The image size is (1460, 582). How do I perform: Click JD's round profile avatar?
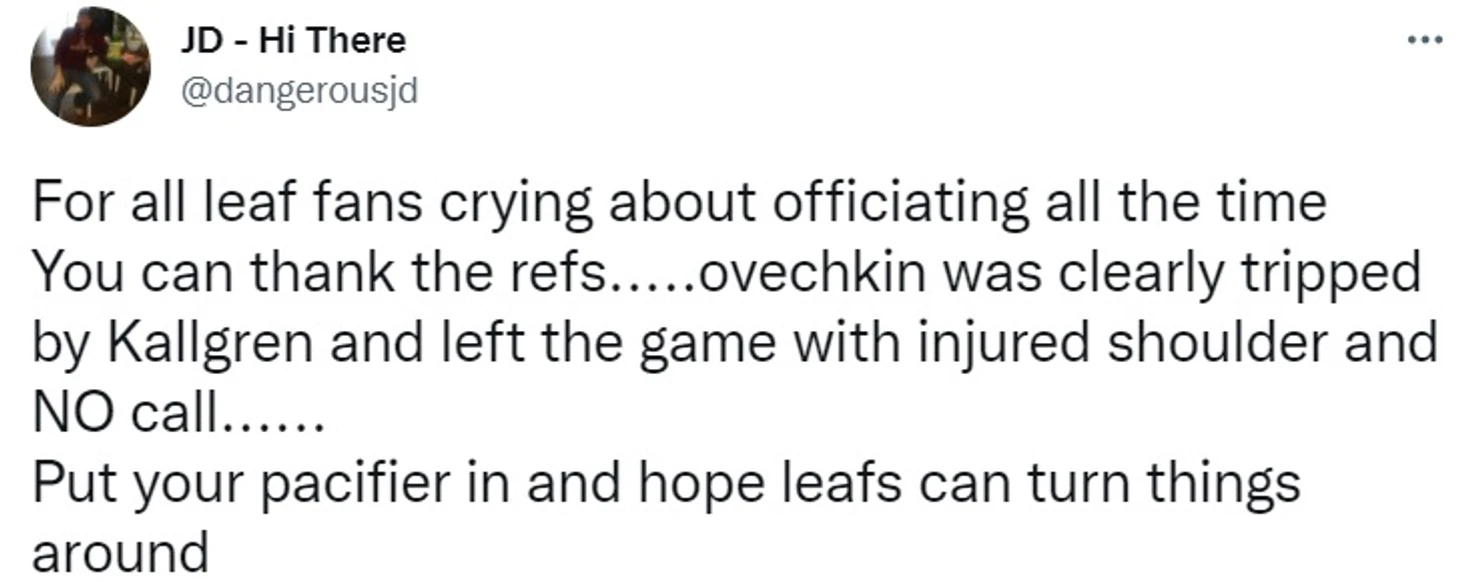90,67
